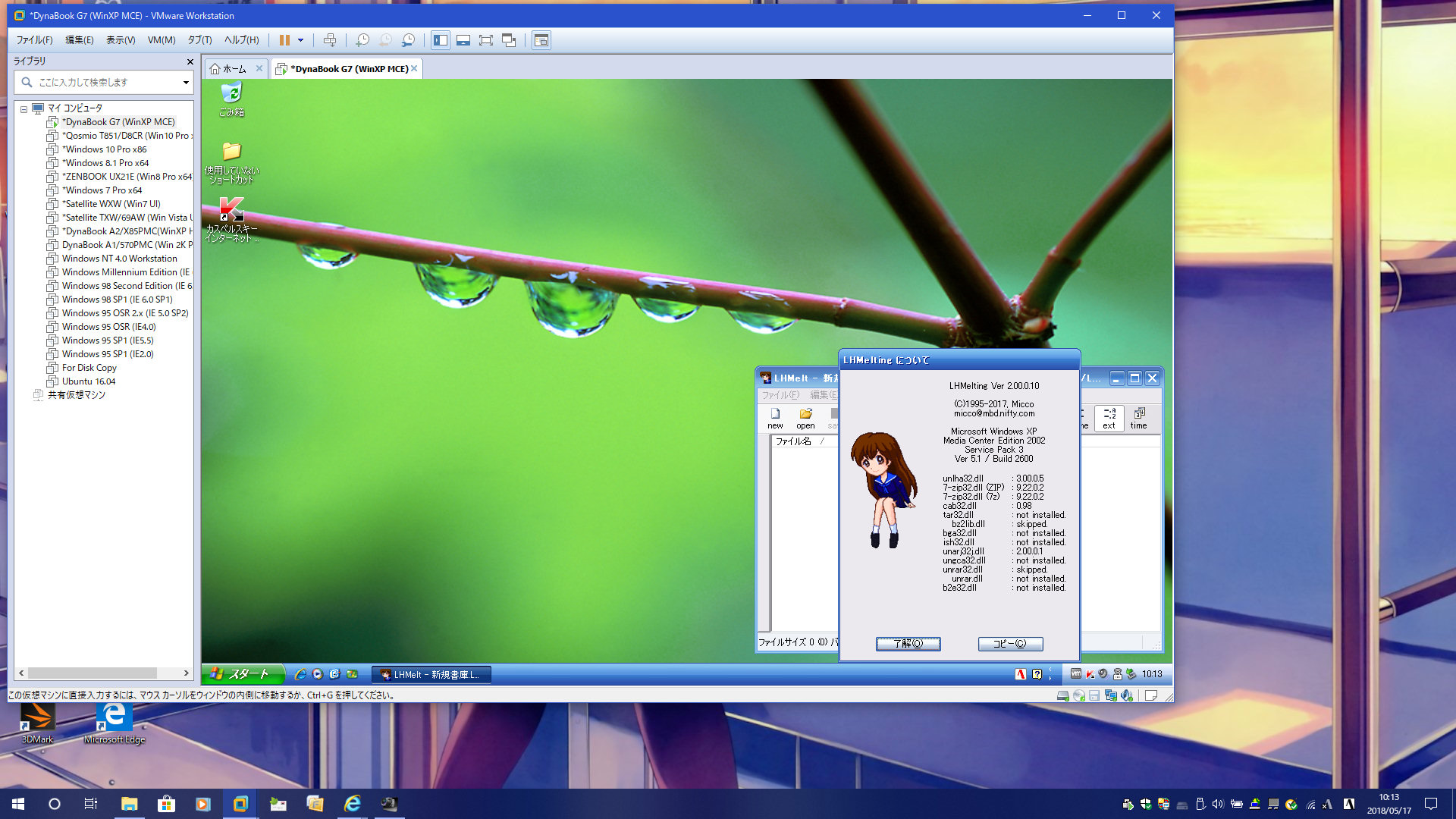The width and height of the screenshot is (1456, 819).
Task: Click the library horizontal scrollbar thumb
Action: click(x=93, y=673)
